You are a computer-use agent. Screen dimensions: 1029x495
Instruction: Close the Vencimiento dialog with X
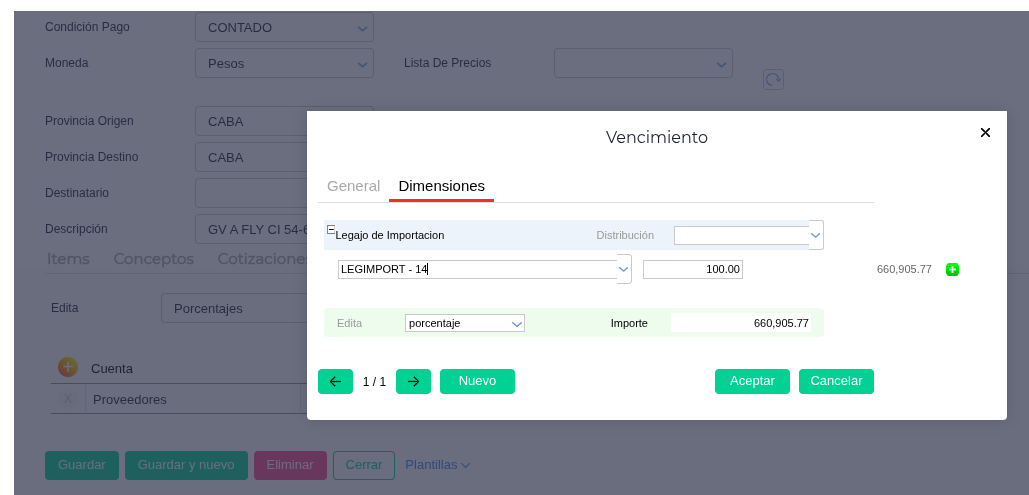pos(985,132)
